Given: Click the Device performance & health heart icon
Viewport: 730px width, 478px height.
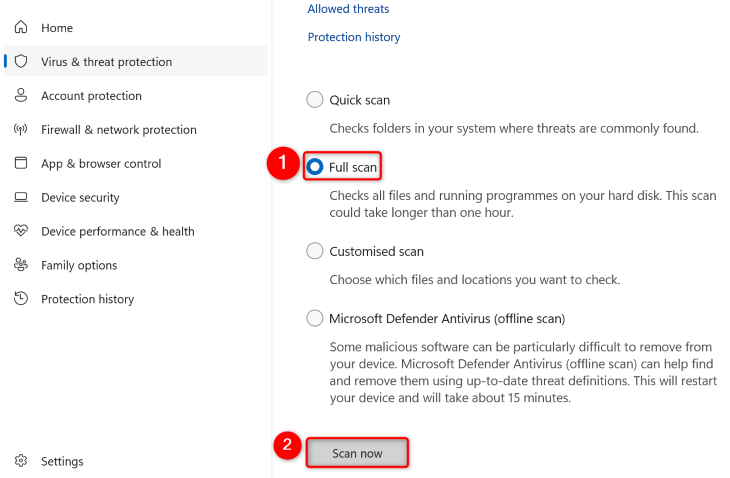Looking at the screenshot, I should pos(20,232).
